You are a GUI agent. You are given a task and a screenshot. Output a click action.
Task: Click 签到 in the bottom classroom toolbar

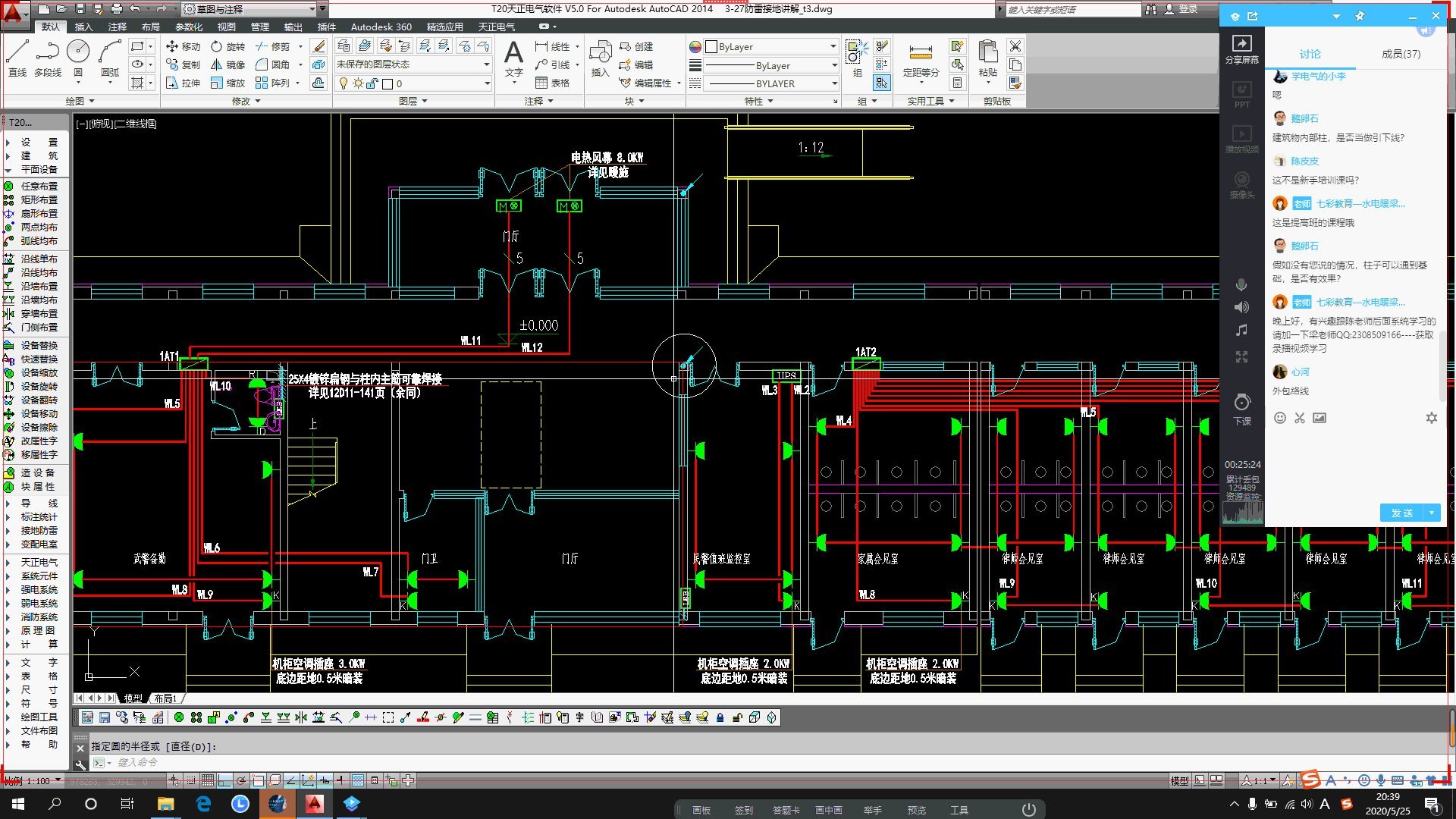[743, 810]
